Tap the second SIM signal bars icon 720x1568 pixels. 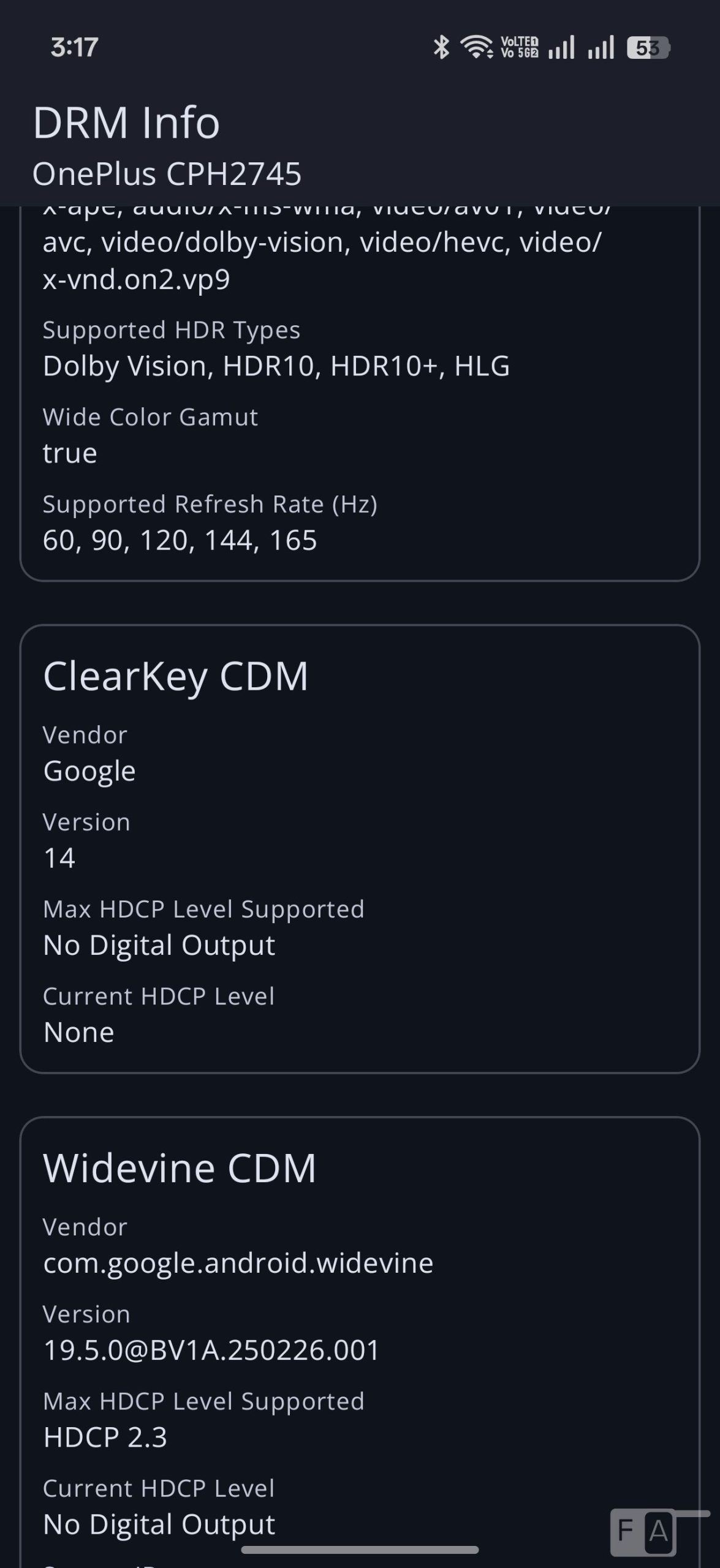601,48
